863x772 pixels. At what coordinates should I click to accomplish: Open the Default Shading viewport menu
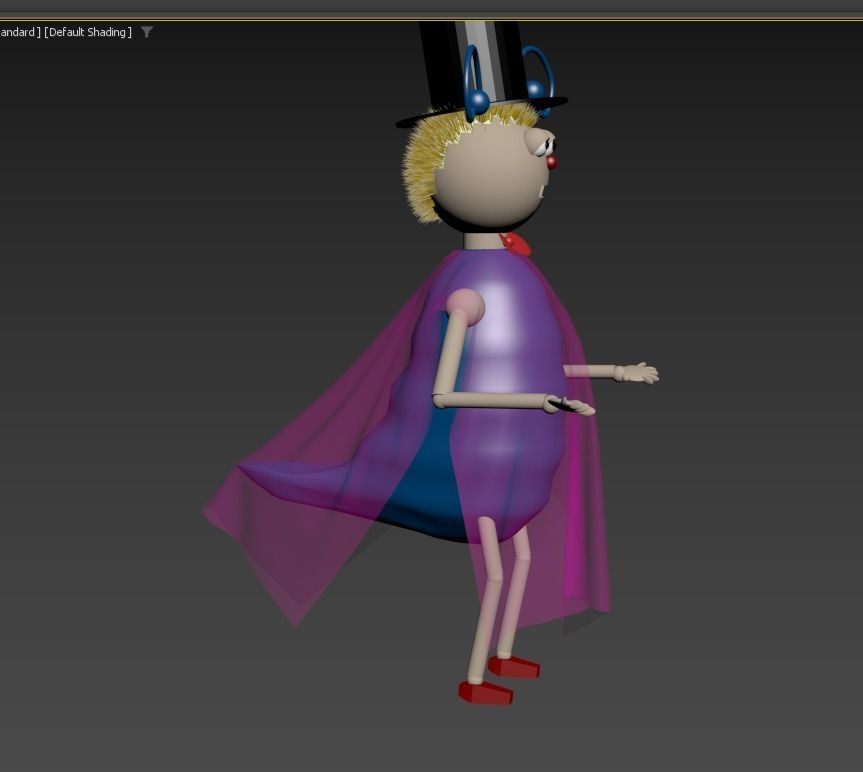tap(89, 33)
